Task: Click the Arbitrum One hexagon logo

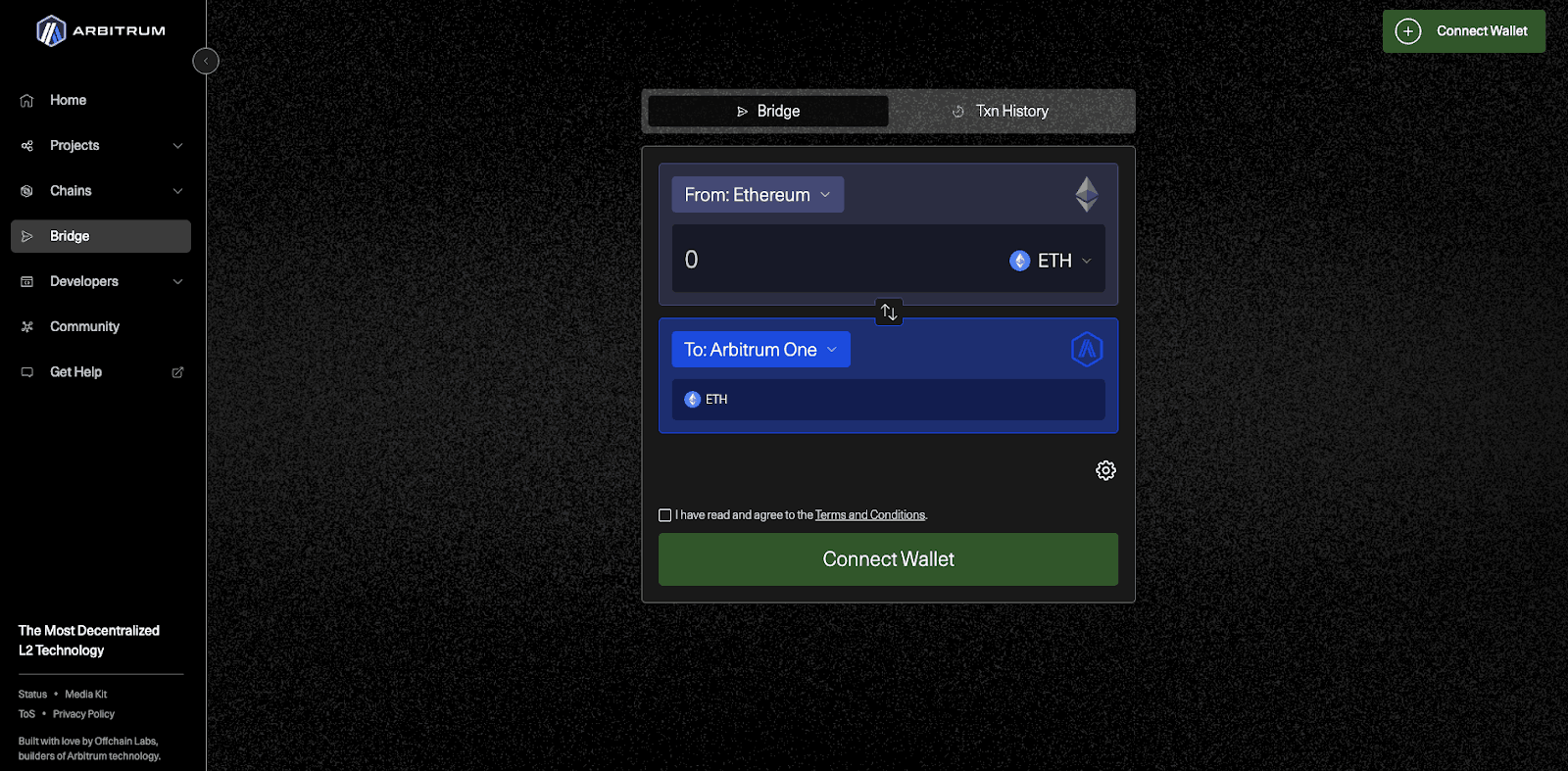Action: point(1087,350)
